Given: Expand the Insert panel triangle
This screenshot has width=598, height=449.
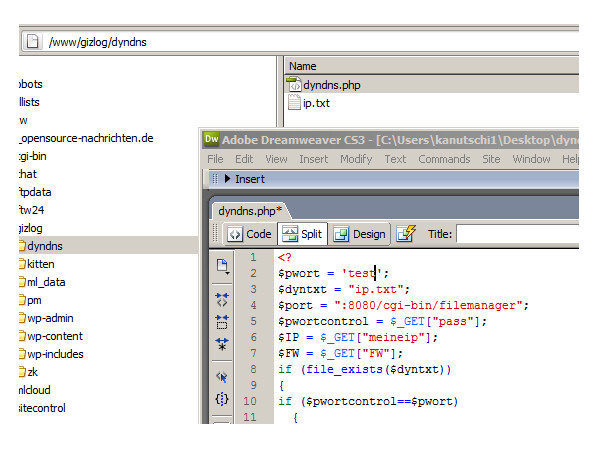Looking at the screenshot, I should pyautogui.click(x=227, y=179).
